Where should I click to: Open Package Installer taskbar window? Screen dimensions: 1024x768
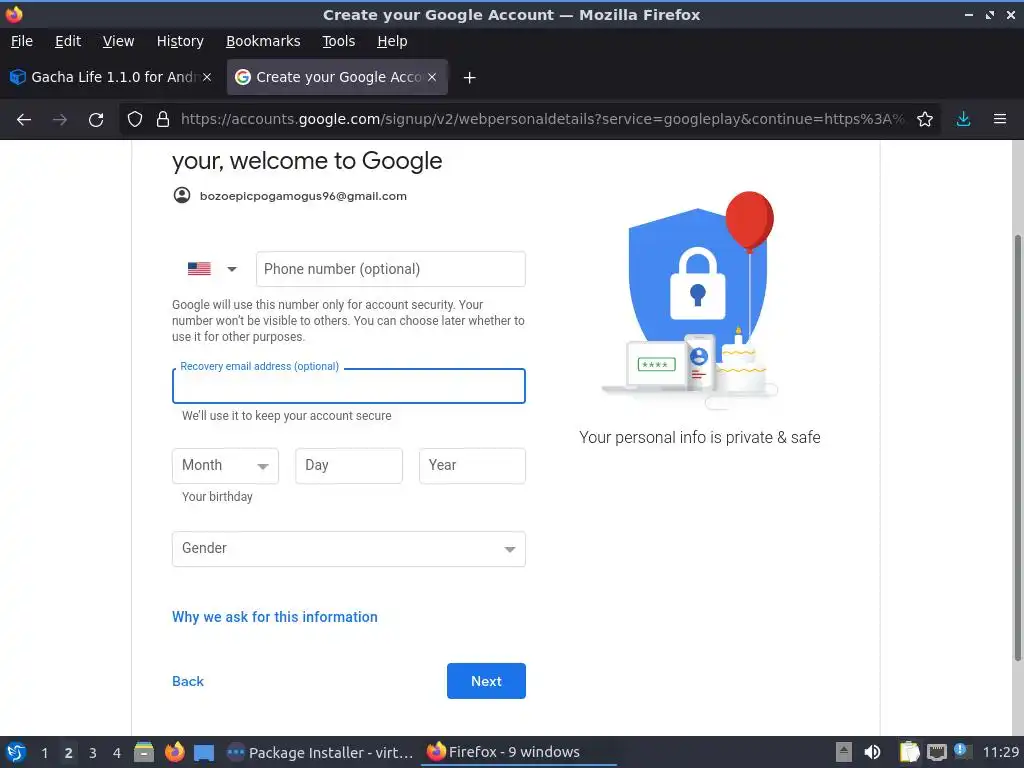pyautogui.click(x=320, y=752)
